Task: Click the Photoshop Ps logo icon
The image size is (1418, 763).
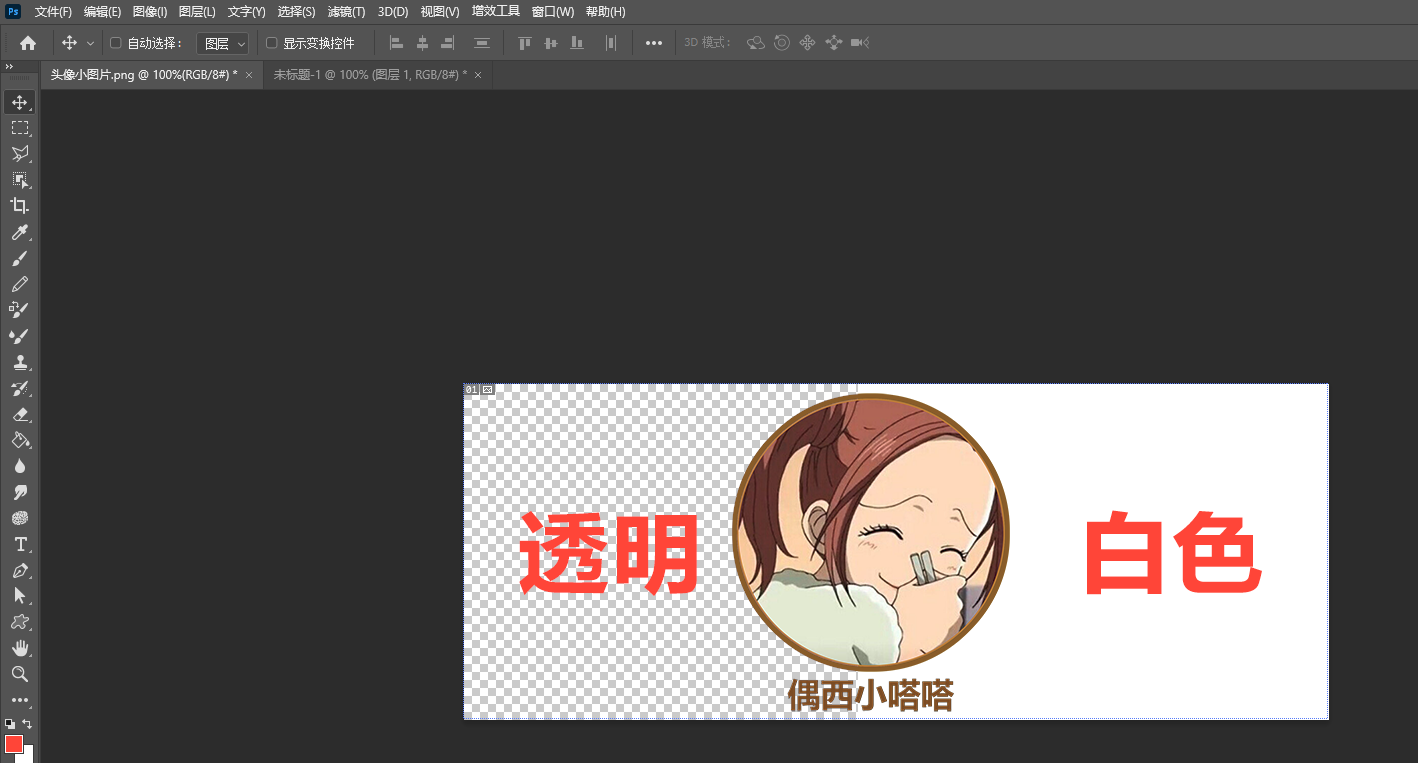Action: pyautogui.click(x=13, y=11)
